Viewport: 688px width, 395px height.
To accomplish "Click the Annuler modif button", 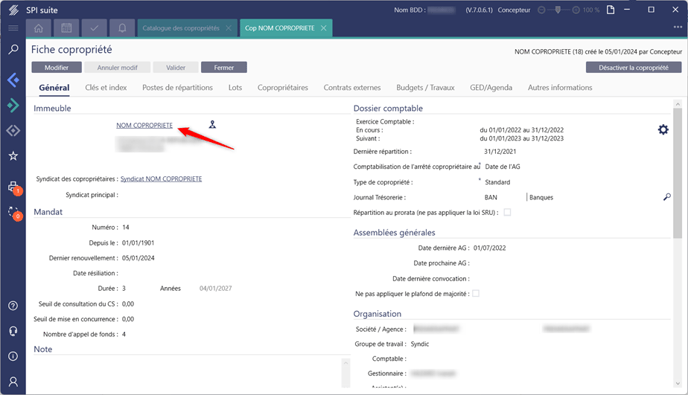I will [x=117, y=67].
